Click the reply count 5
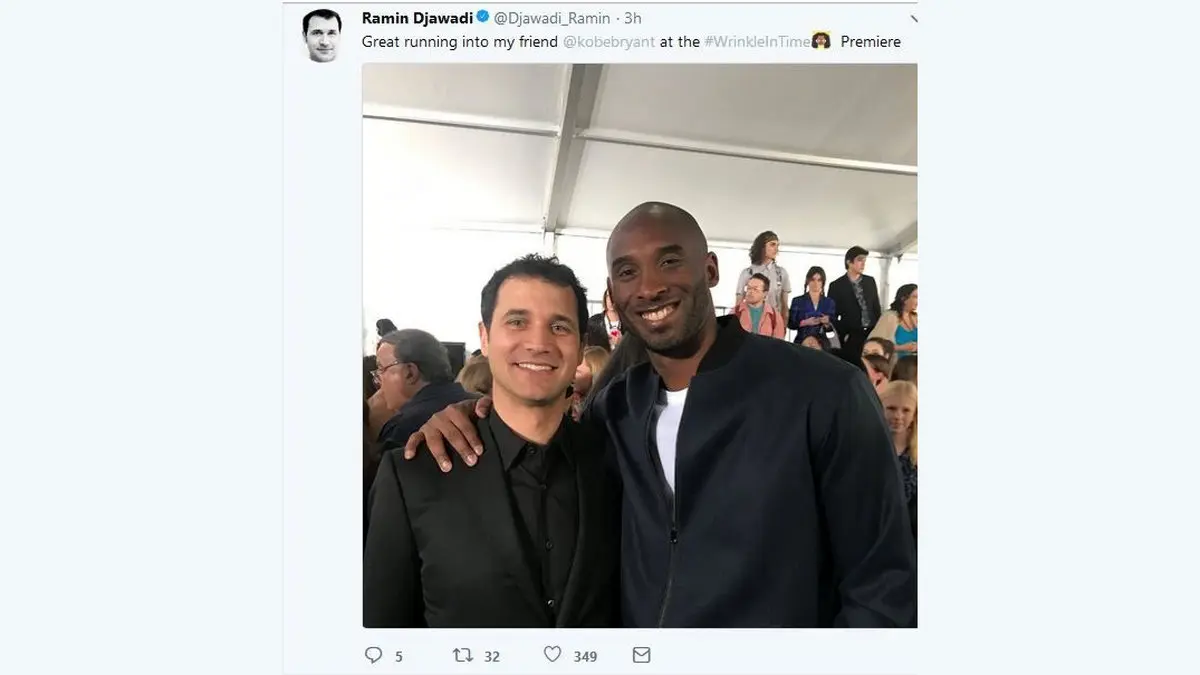 [399, 656]
